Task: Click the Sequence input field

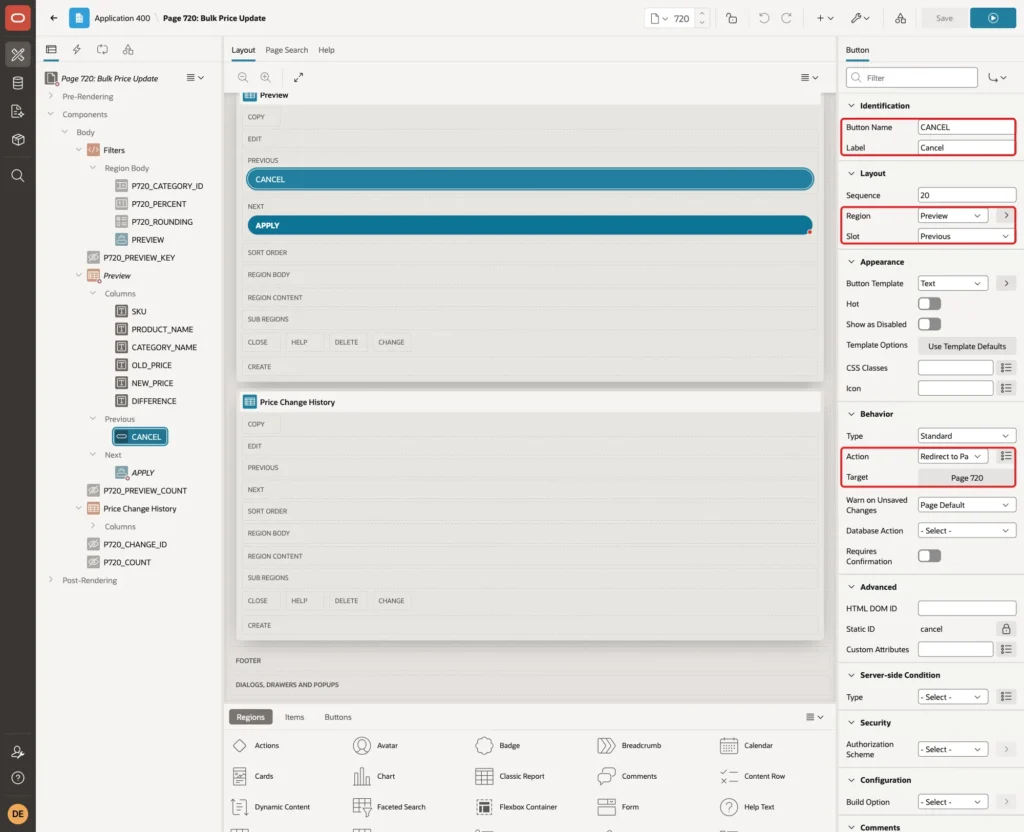Action: pyautogui.click(x=967, y=195)
